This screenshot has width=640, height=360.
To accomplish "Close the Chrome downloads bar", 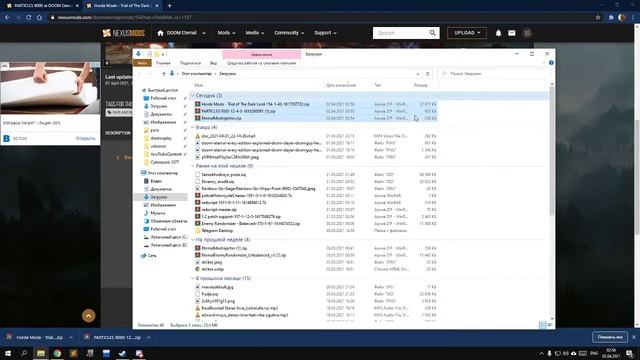I will 634,337.
